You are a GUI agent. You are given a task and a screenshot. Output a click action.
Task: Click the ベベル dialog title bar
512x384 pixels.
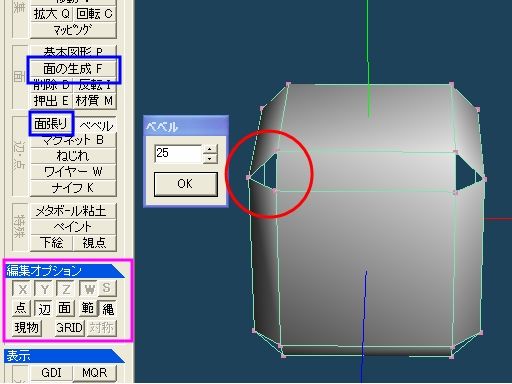click(186, 126)
